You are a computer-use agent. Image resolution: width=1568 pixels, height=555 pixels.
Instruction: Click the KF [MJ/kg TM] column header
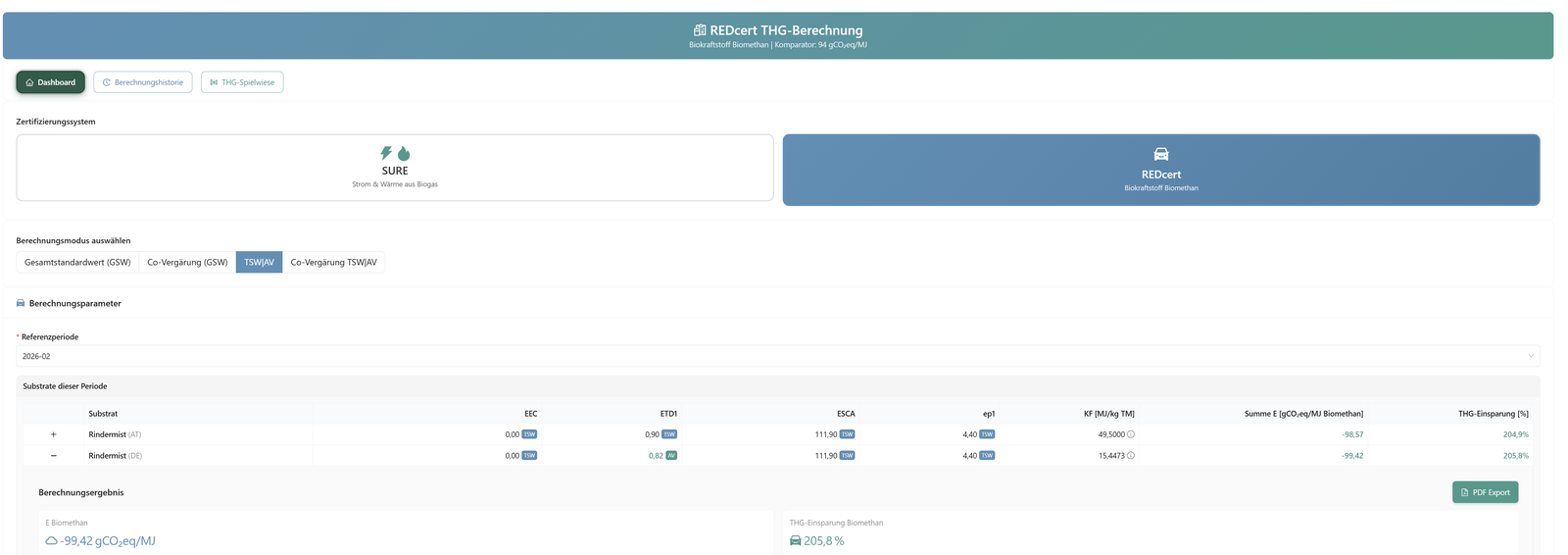[1109, 414]
